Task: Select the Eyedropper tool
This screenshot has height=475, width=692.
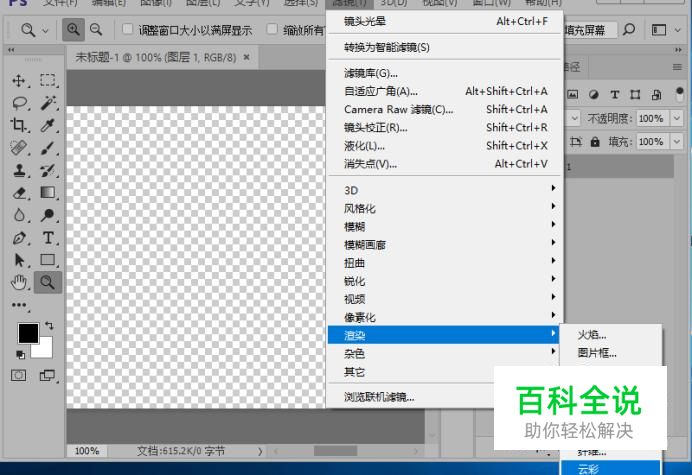Action: pos(47,125)
